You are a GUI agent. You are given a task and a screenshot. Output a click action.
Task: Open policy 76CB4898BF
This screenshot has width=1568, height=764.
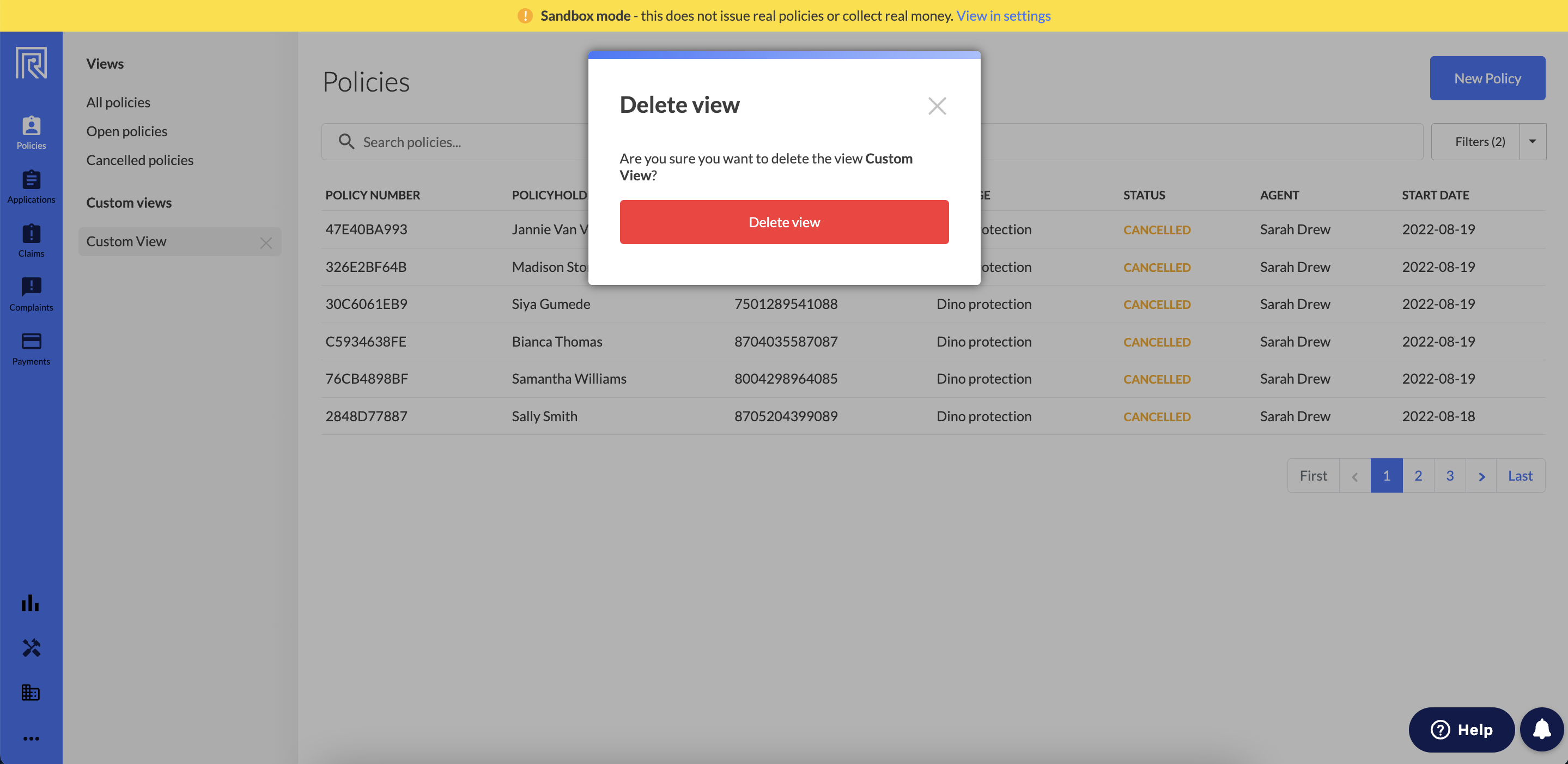tap(367, 378)
